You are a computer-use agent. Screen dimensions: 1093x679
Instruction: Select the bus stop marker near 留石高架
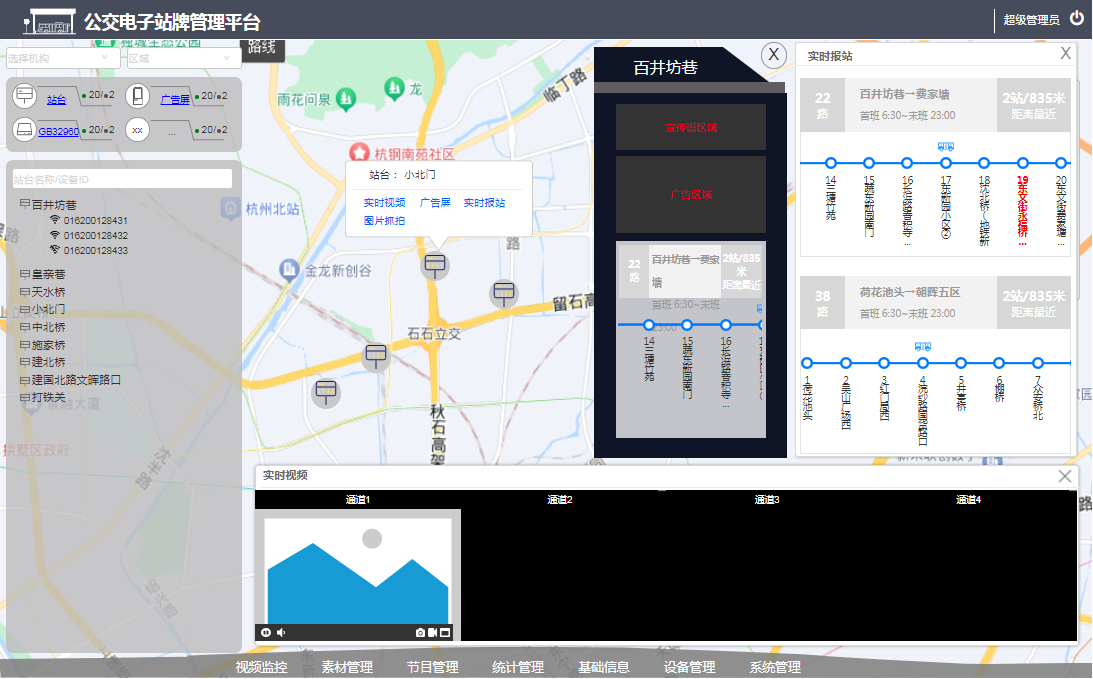coord(504,293)
